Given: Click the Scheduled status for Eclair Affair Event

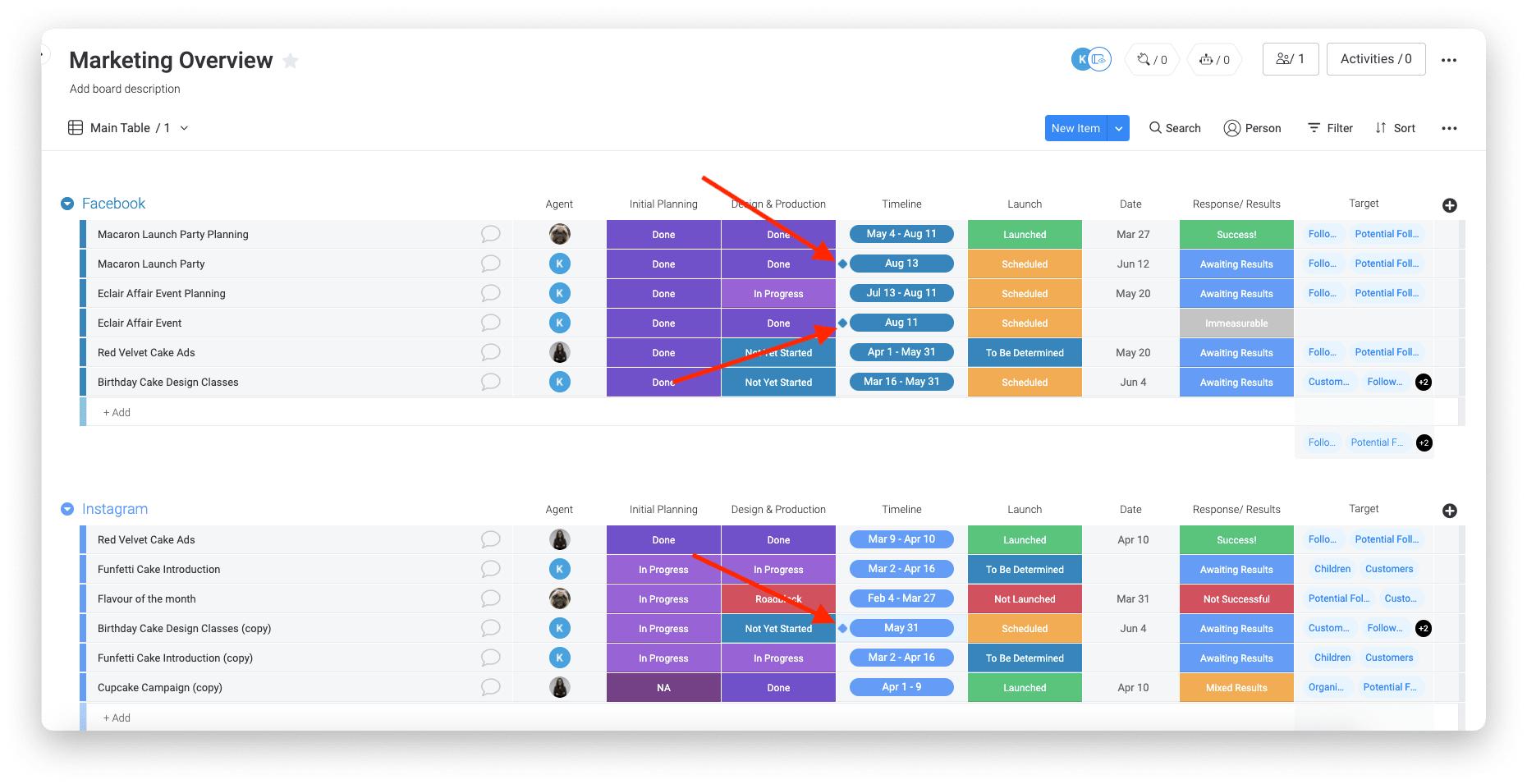Looking at the screenshot, I should pos(1024,323).
